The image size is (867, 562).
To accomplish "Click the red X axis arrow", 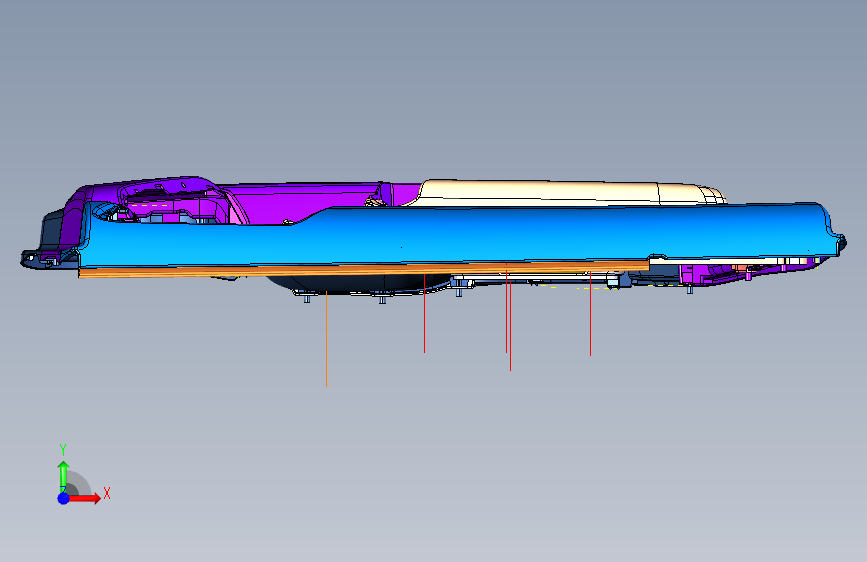I will [85, 498].
